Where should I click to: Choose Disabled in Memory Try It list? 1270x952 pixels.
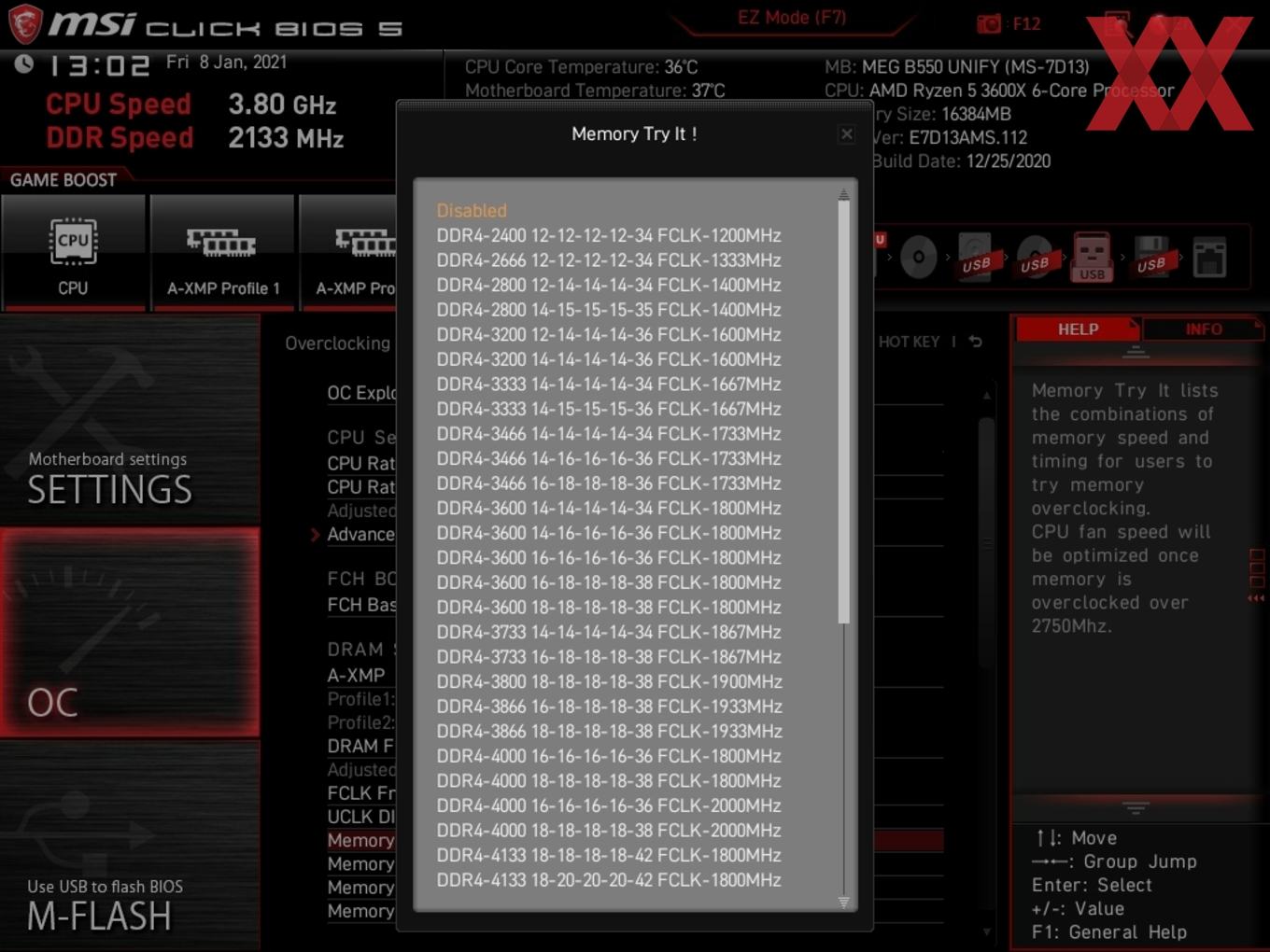472,211
